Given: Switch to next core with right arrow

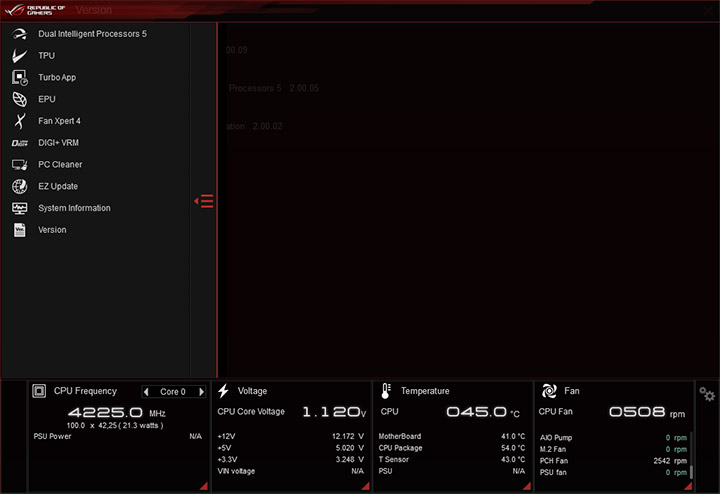Looking at the screenshot, I should point(201,392).
